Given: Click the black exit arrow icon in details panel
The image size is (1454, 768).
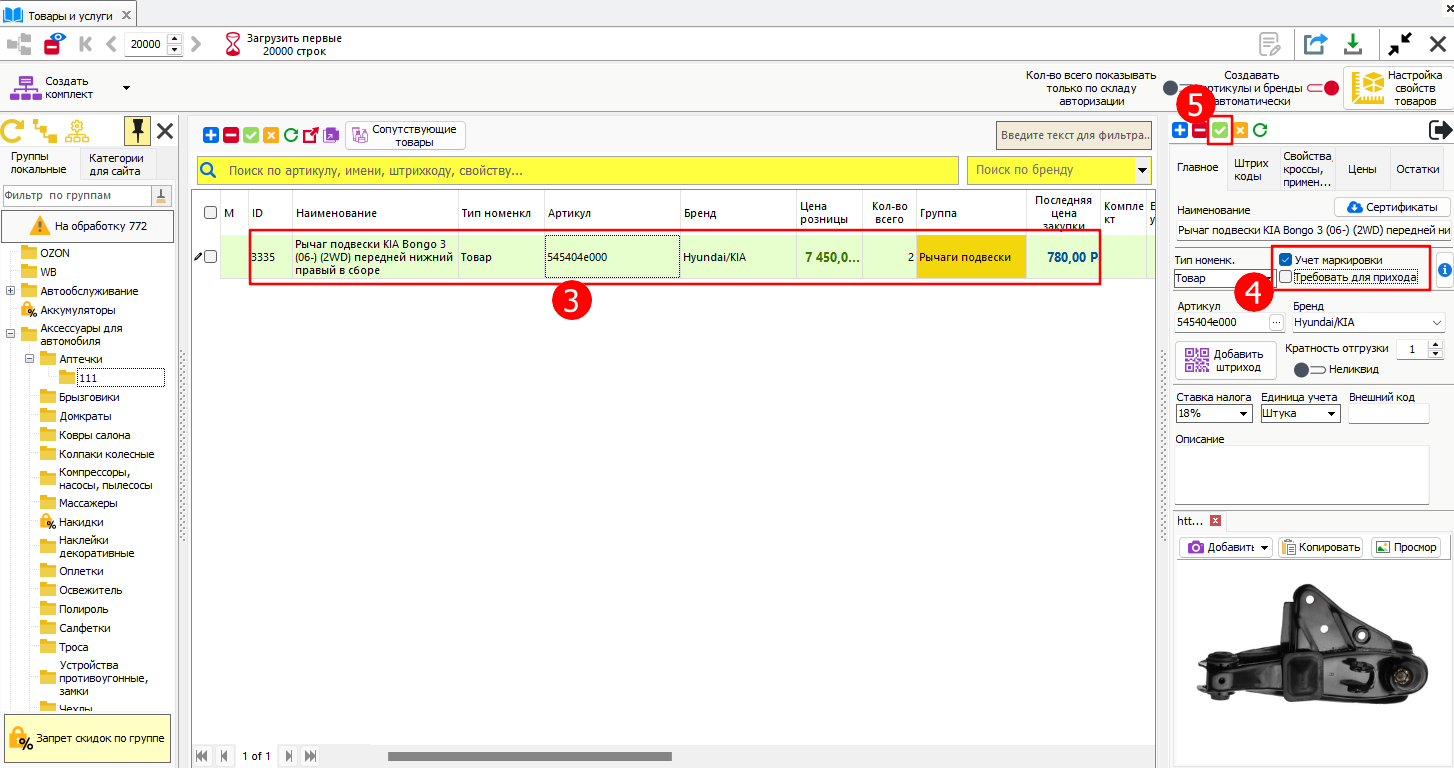Looking at the screenshot, I should point(1440,130).
